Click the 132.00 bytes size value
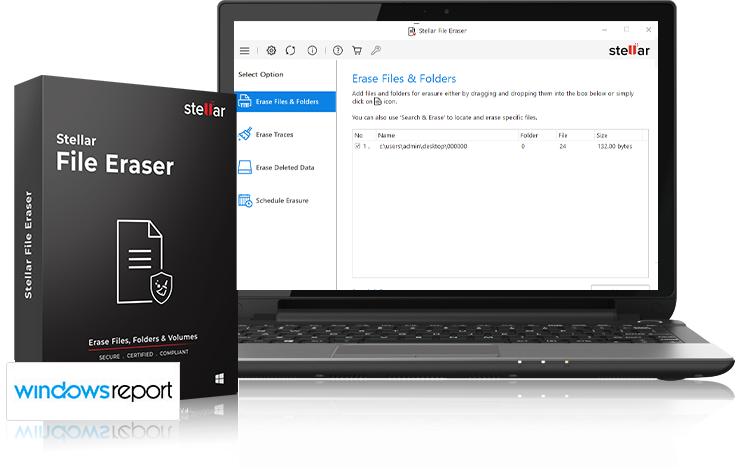 pos(615,146)
